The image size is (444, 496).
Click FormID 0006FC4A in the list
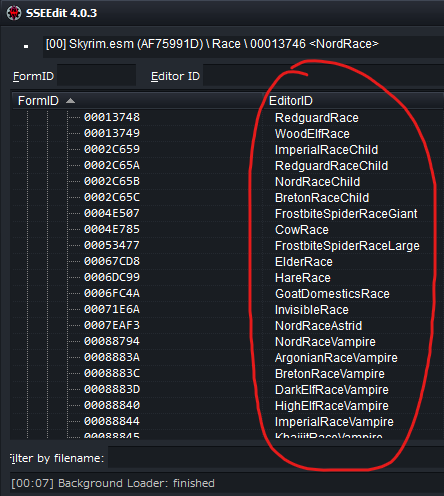(112, 293)
